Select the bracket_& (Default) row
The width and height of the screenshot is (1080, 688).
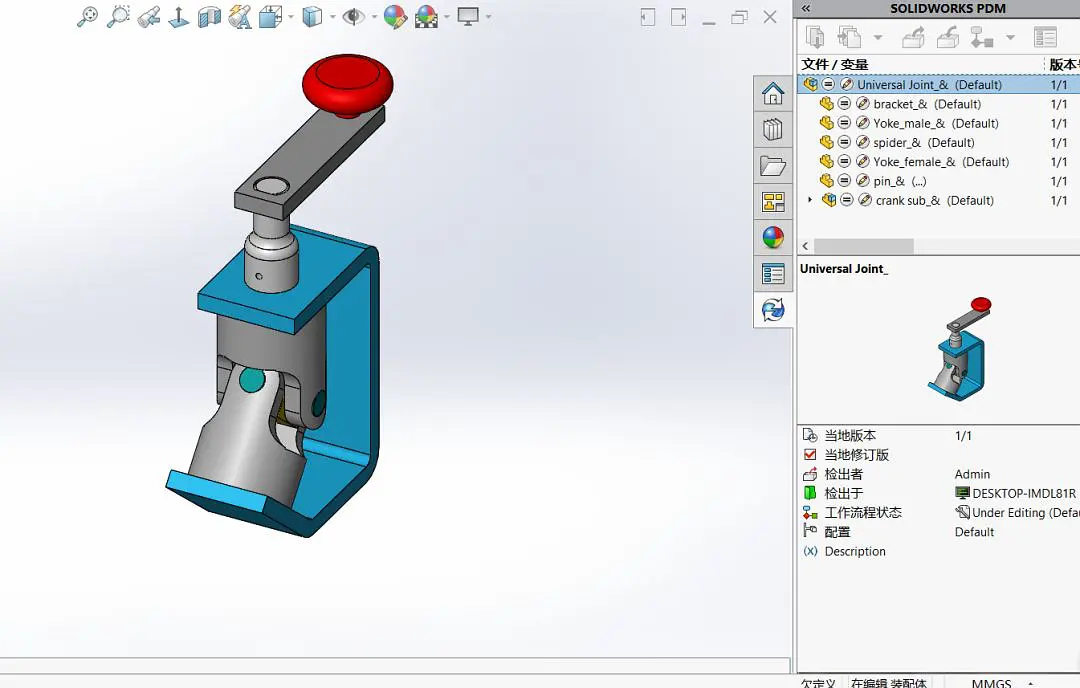(x=938, y=104)
